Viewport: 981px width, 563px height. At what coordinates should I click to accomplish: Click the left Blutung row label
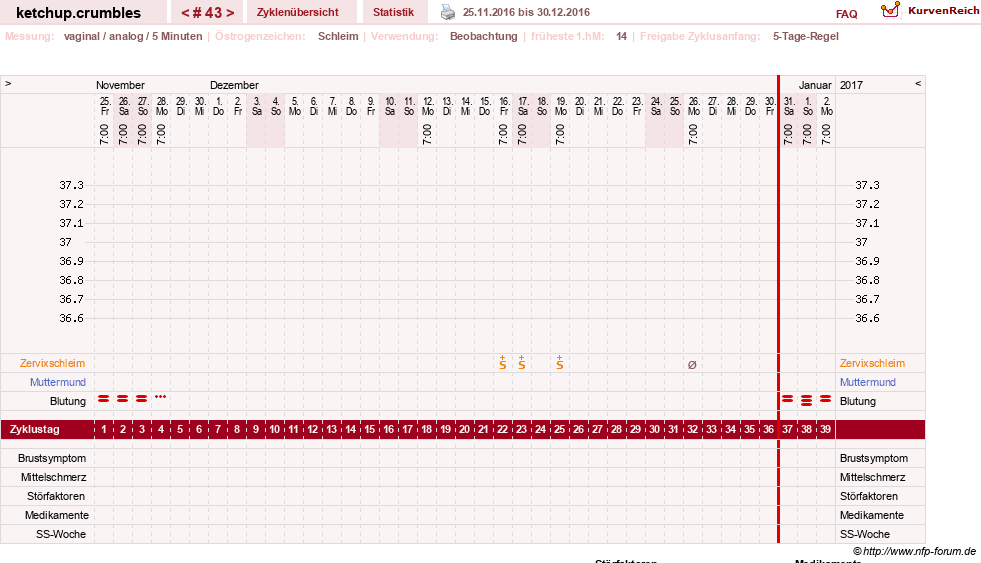click(68, 401)
